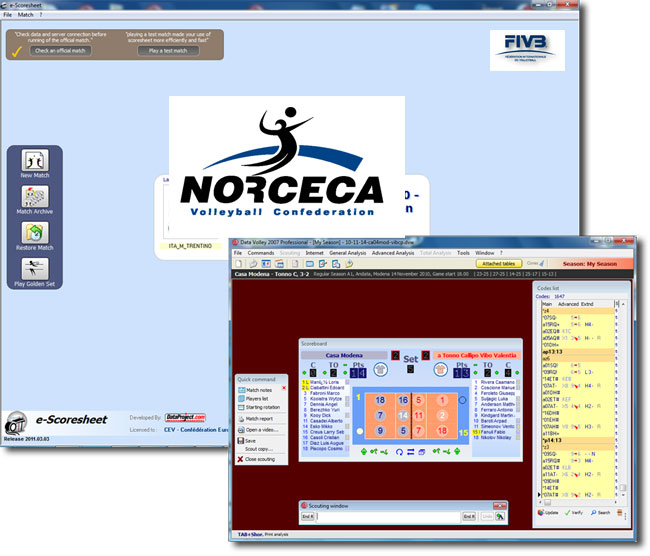This screenshot has width=650, height=556.
Task: Click rightmost icon in Scouting window
Action: click(x=500, y=517)
